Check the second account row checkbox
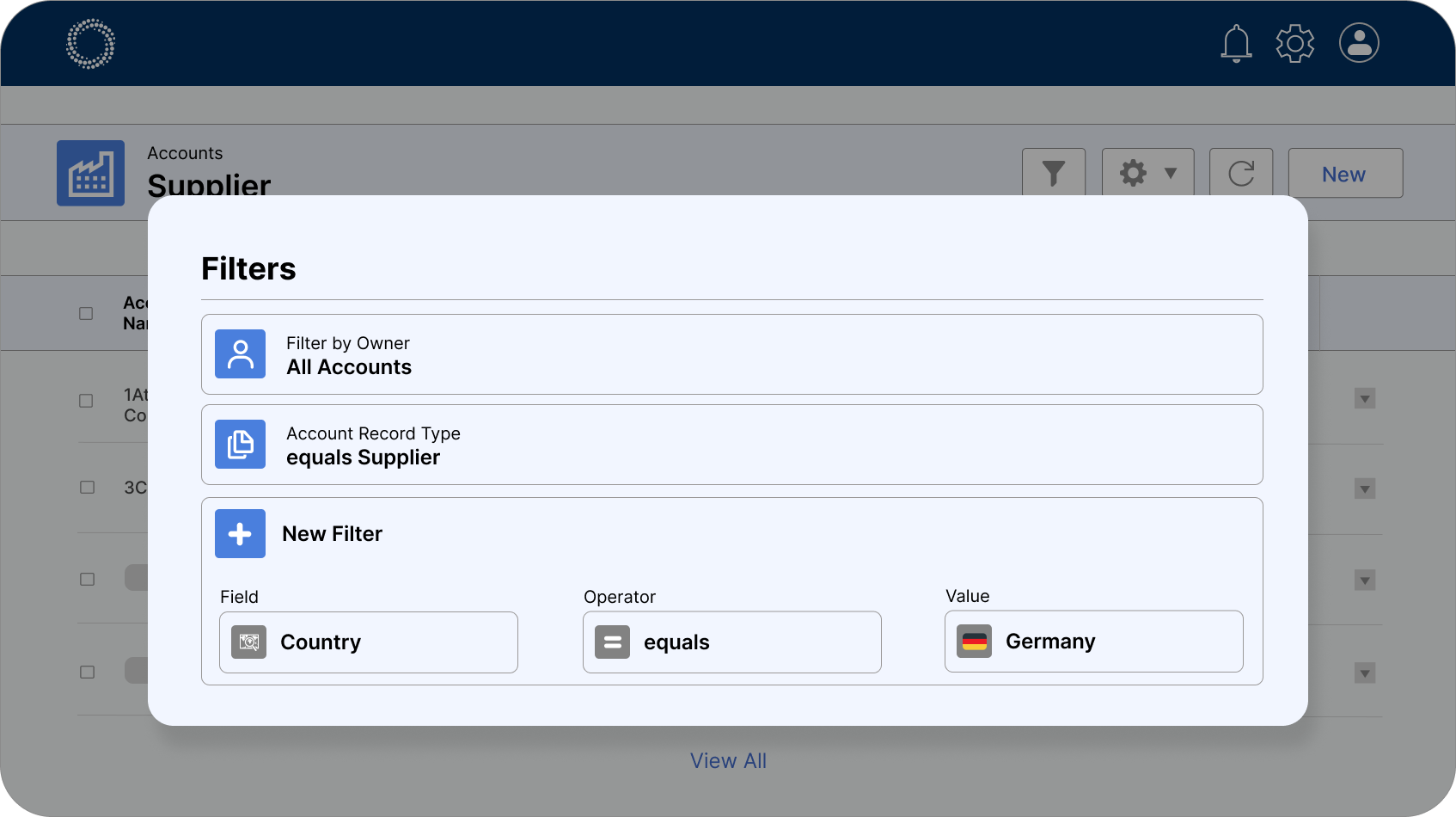The height and width of the screenshot is (817, 1456). pyautogui.click(x=87, y=488)
